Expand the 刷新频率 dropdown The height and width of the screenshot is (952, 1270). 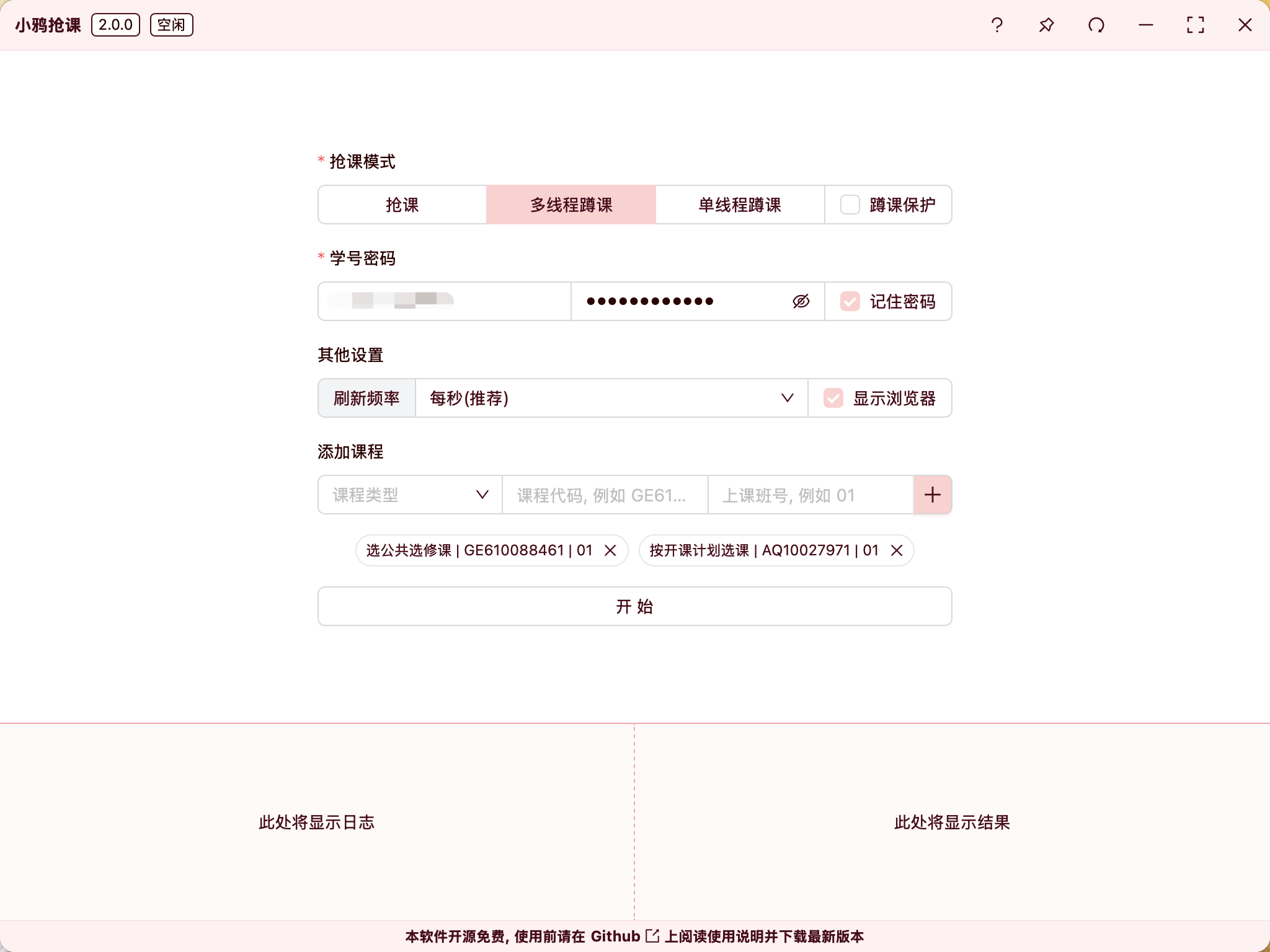point(611,398)
